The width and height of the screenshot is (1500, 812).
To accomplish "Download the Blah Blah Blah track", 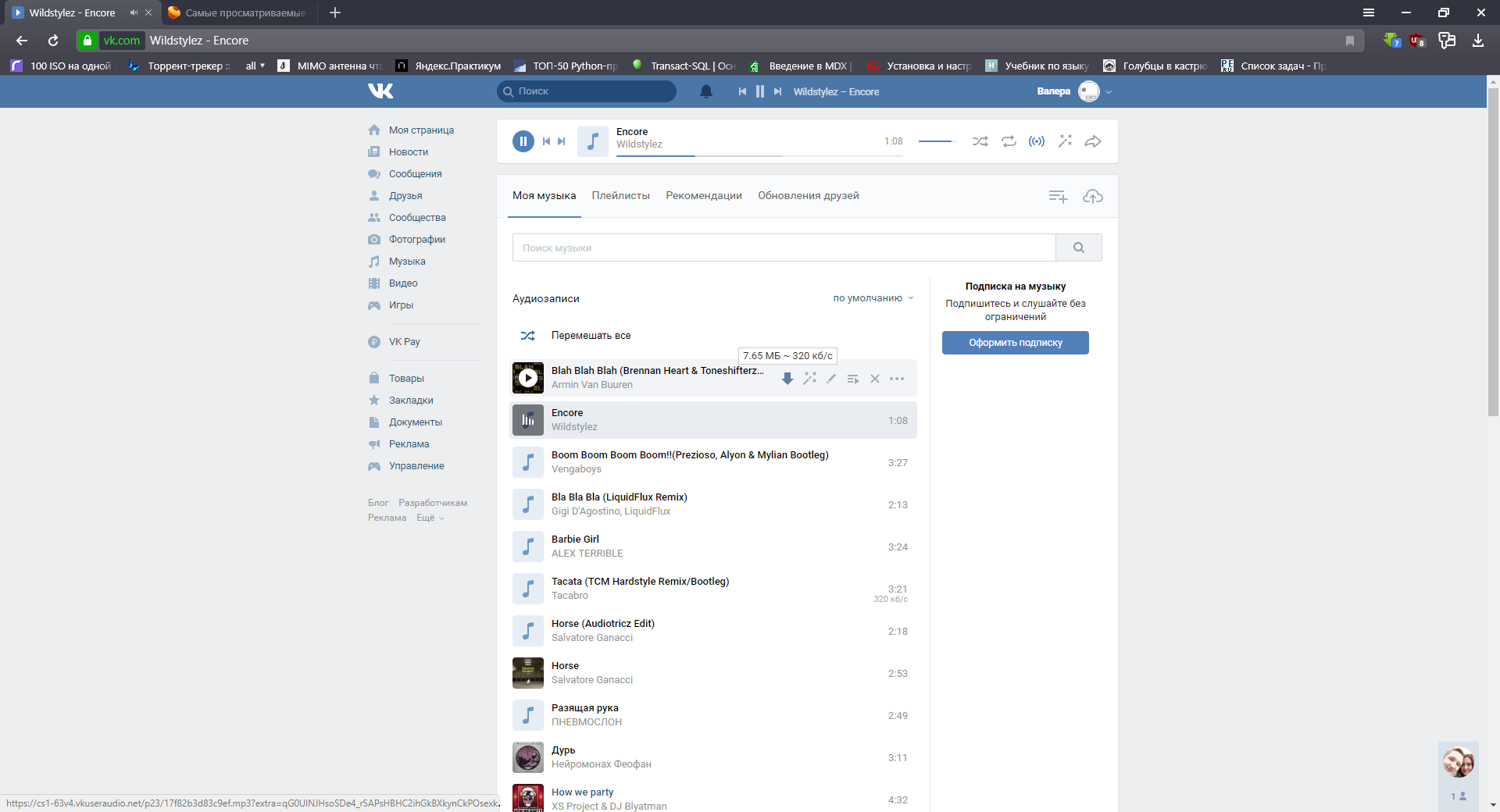I will (x=787, y=379).
